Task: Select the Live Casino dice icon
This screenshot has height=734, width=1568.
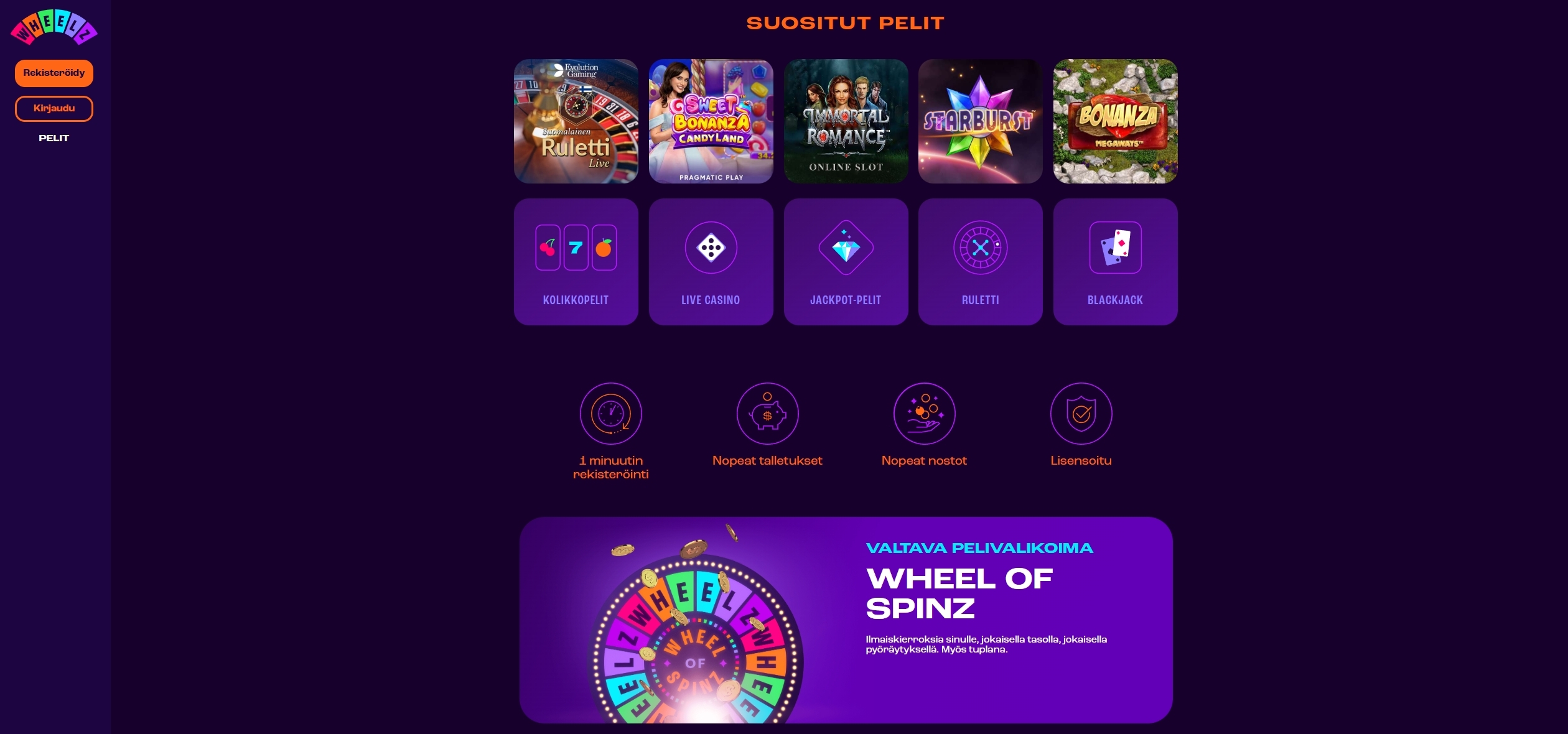Action: click(711, 248)
